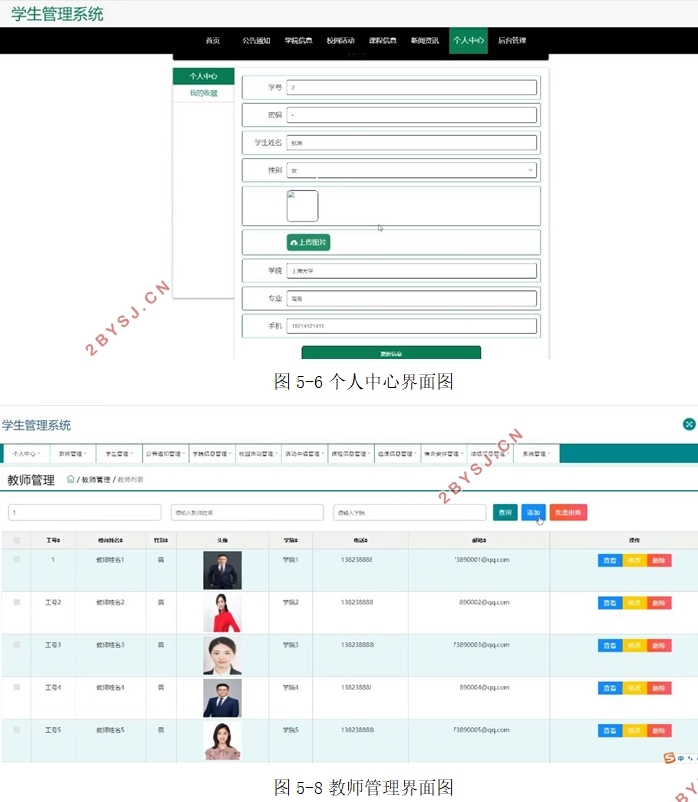The height and width of the screenshot is (802, 698).
Task: Click the close icon beside the system title
Action: tap(689, 424)
